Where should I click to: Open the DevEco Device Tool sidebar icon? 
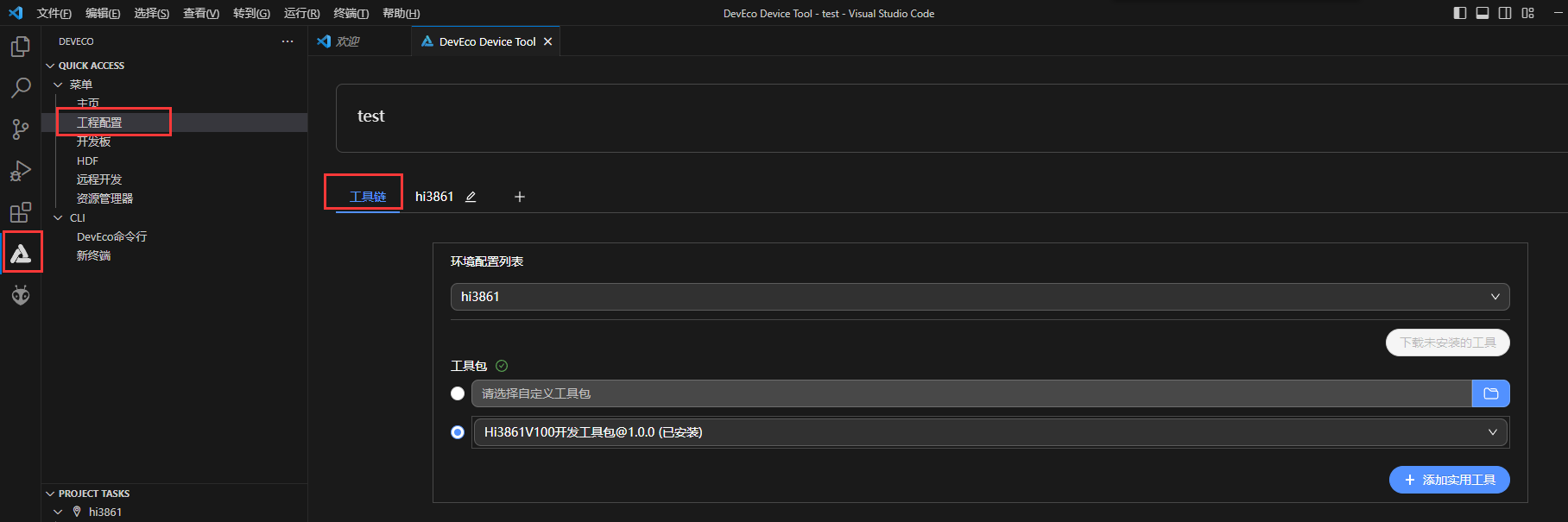coord(21,253)
